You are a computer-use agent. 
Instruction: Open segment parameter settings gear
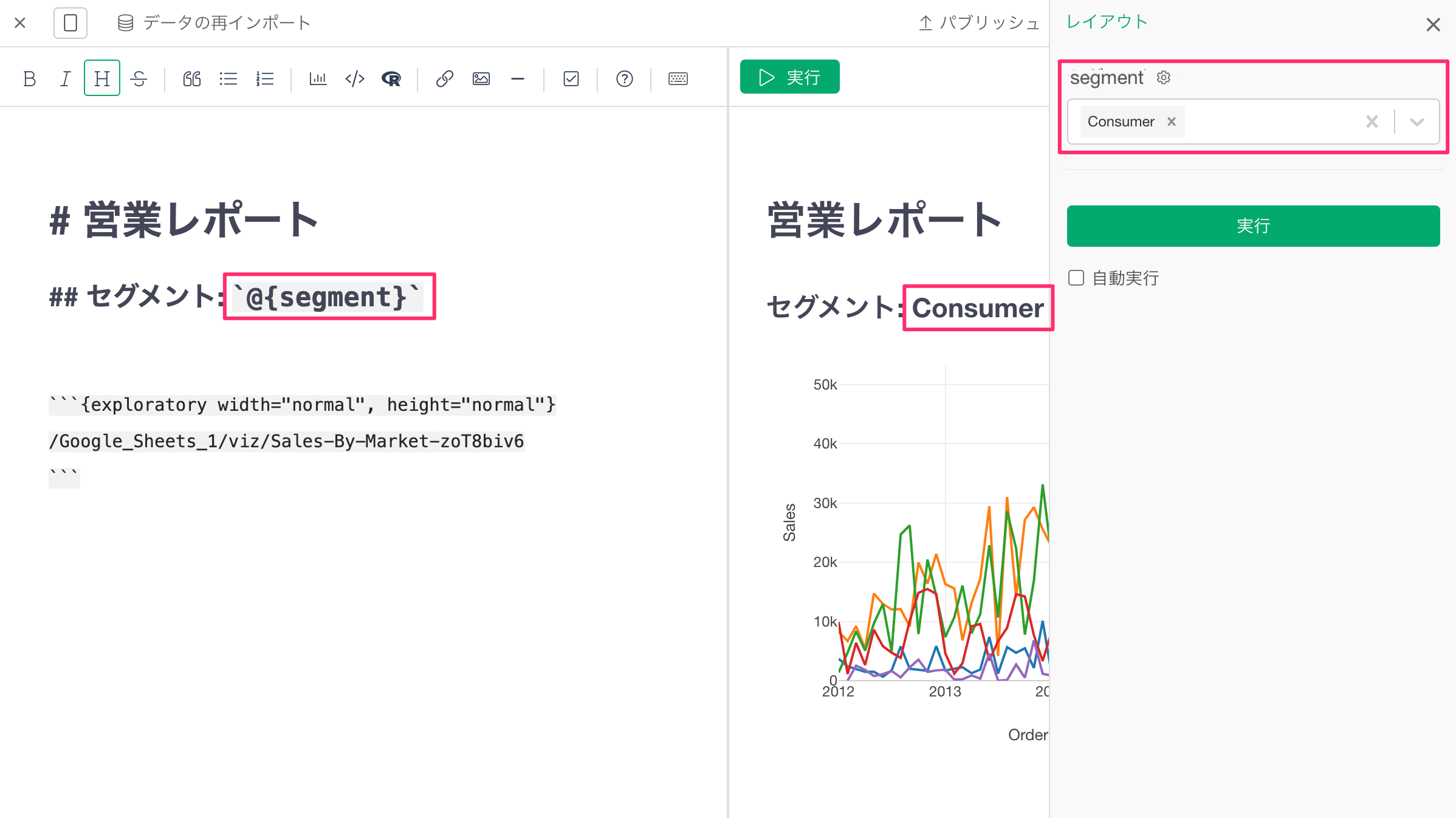(x=1164, y=77)
